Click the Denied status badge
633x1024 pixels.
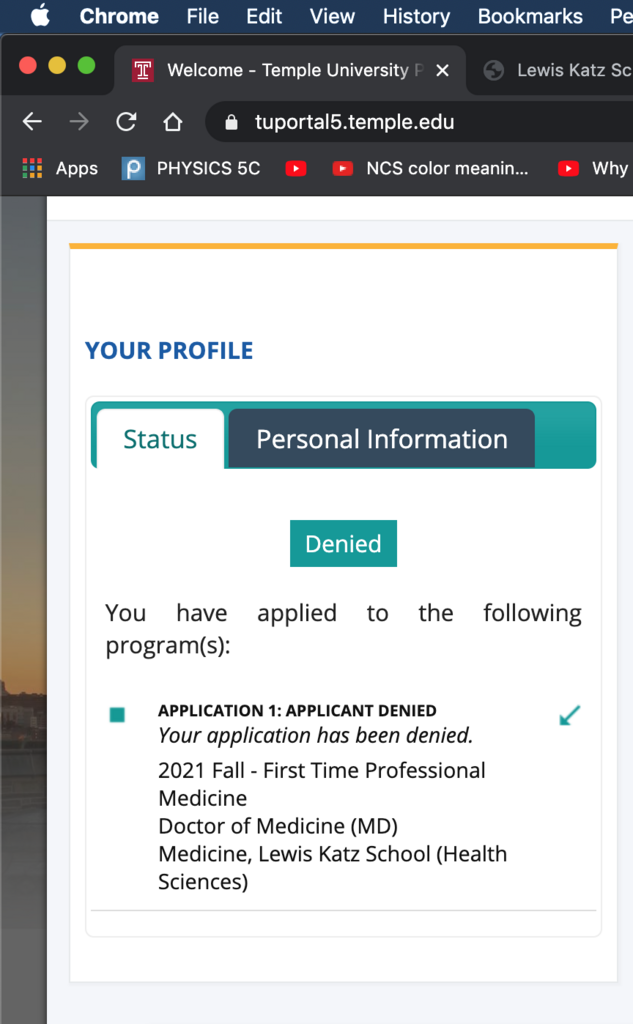tap(343, 544)
